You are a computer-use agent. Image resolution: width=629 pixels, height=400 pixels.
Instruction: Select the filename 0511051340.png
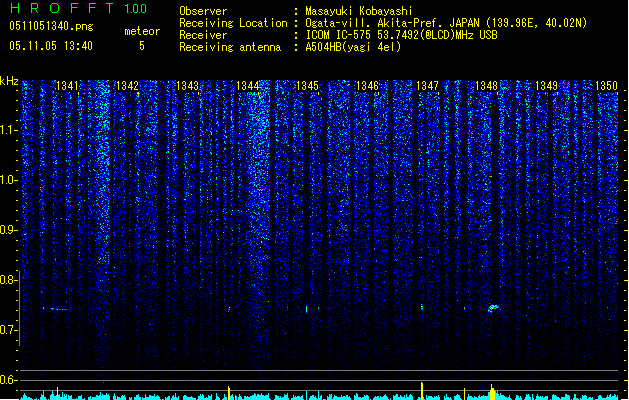[51, 26]
